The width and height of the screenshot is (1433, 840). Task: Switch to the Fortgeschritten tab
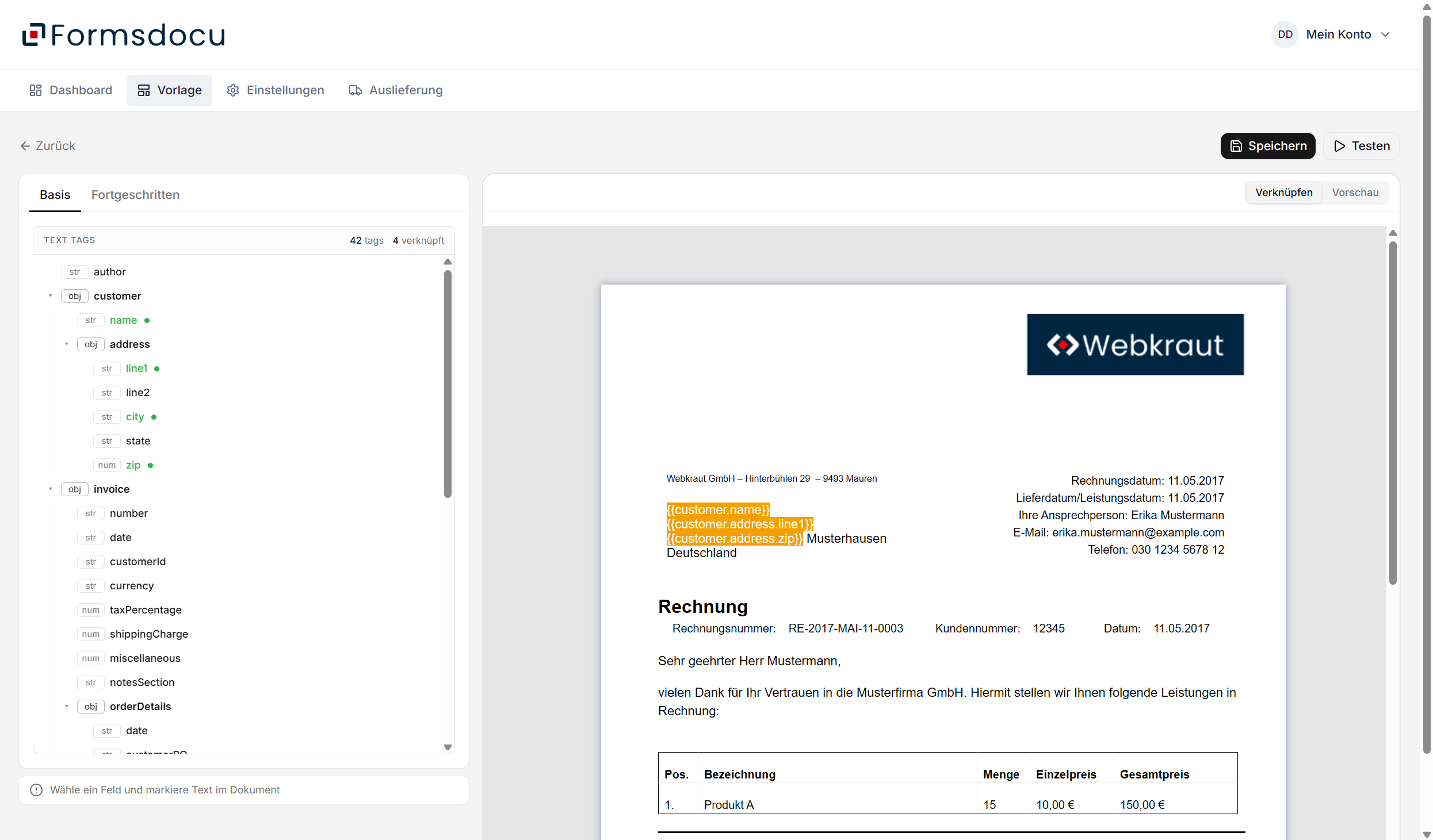click(x=135, y=195)
